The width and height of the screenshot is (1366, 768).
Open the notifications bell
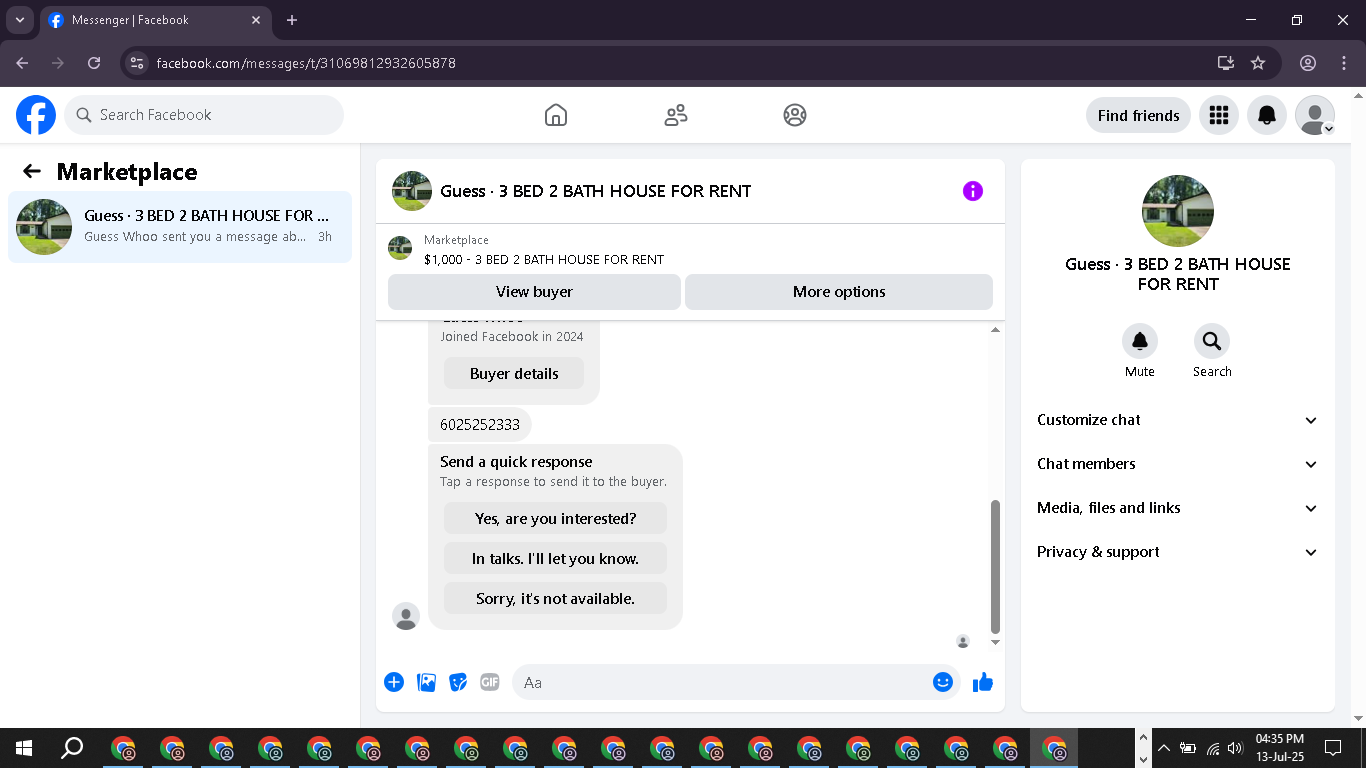[x=1266, y=115]
